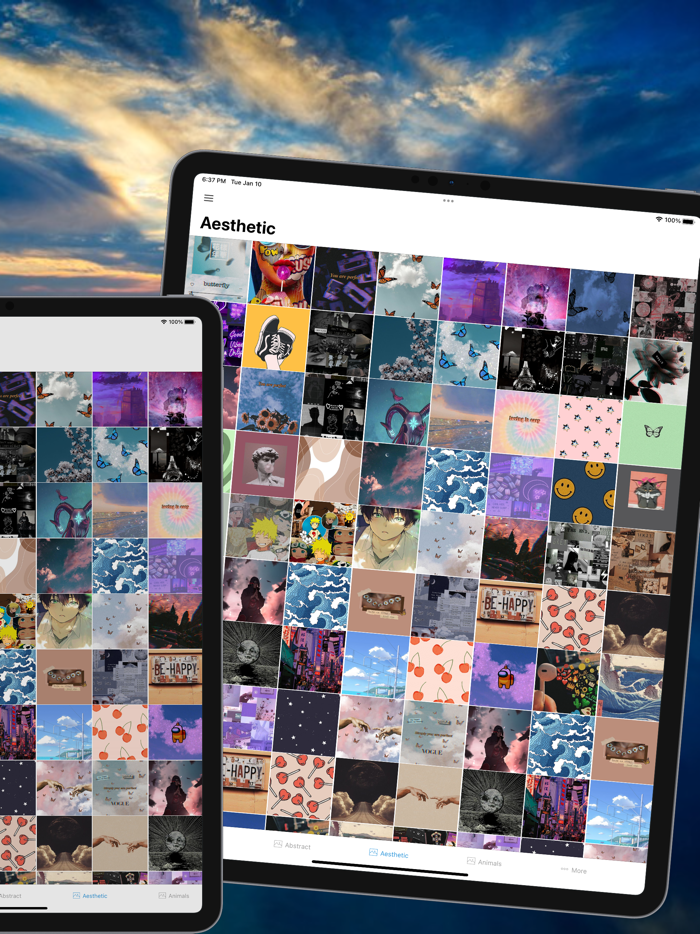Screen dimensions: 700x934
Task: Select the Eiffel Tower dark wallpaper on large iPad
Action: click(x=531, y=359)
